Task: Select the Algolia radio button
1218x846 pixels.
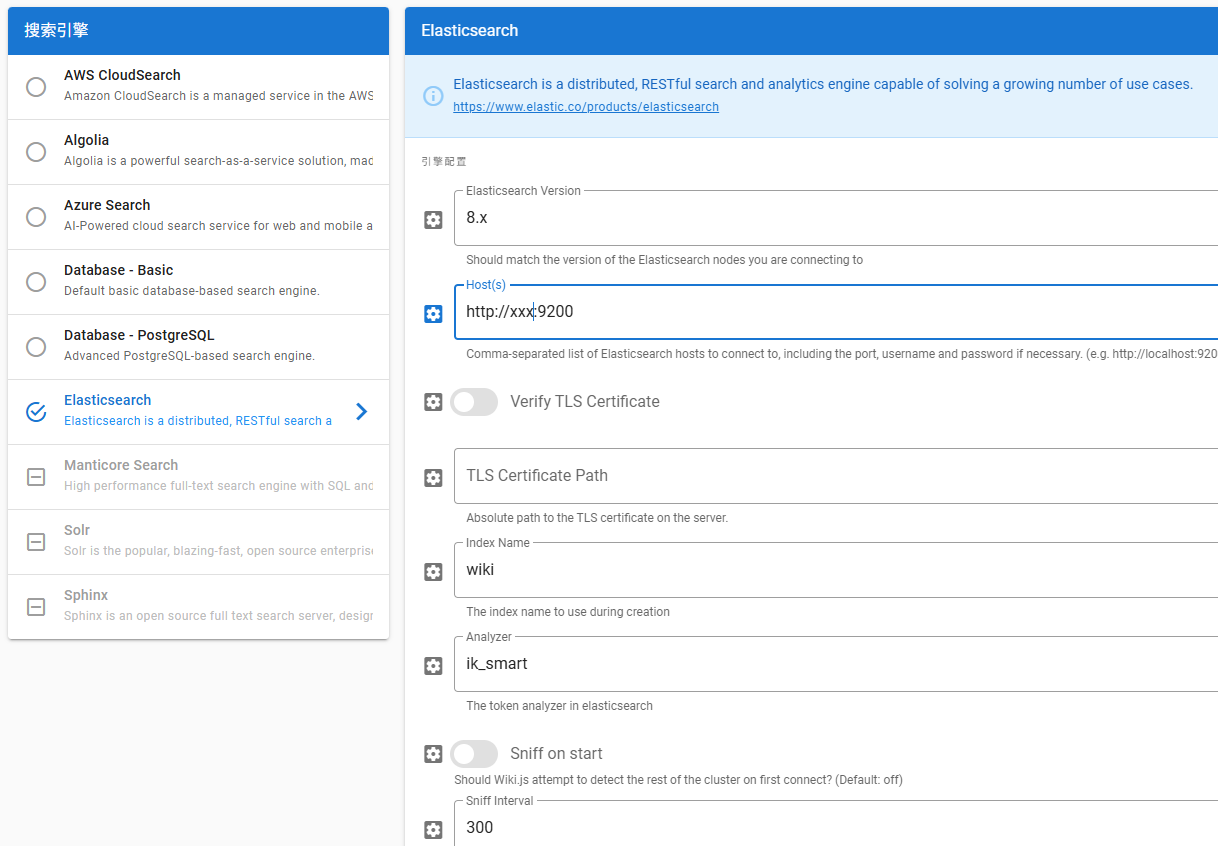Action: click(36, 152)
